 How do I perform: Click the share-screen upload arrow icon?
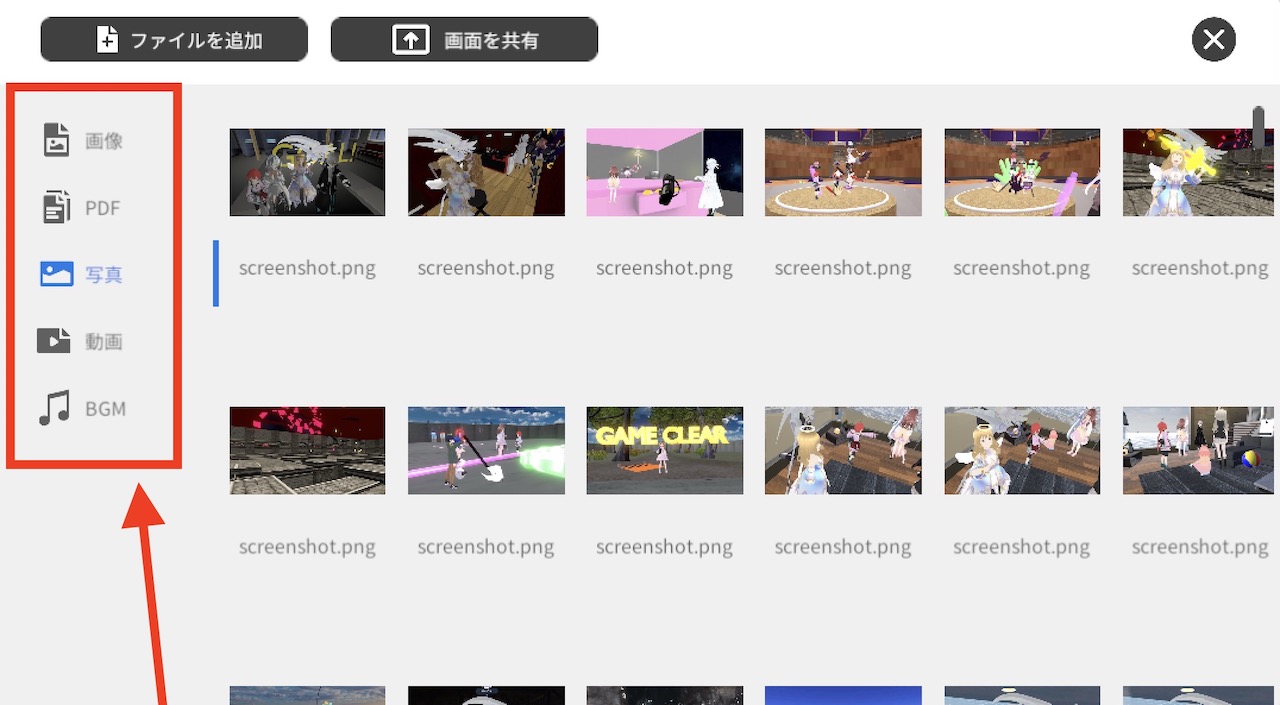point(410,40)
